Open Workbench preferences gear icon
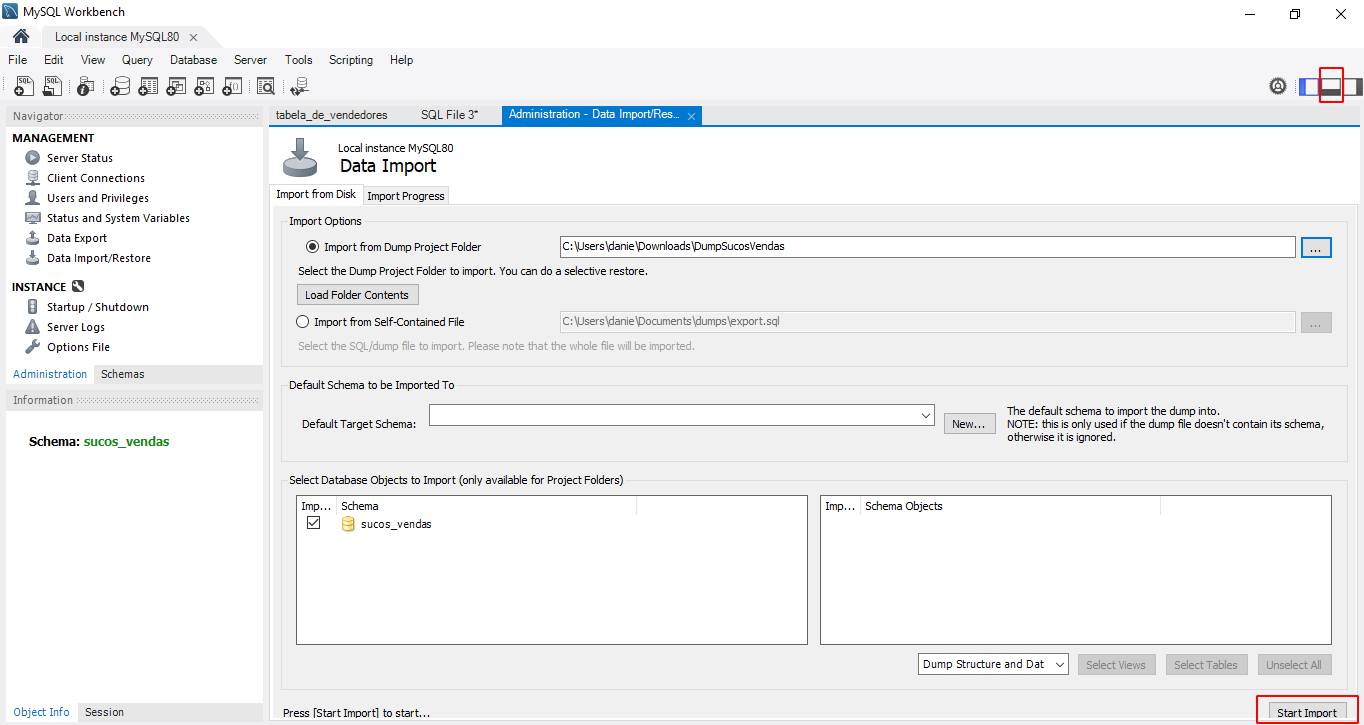The height and width of the screenshot is (725, 1364). (1278, 86)
